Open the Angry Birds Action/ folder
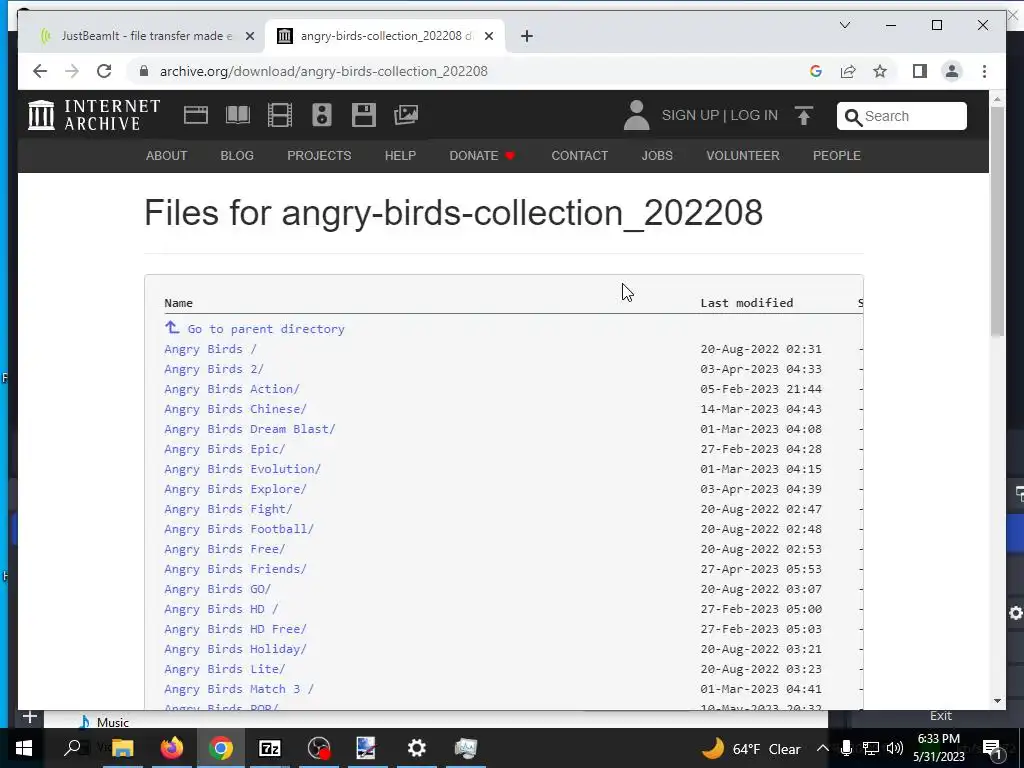1024x768 pixels. [232, 389]
